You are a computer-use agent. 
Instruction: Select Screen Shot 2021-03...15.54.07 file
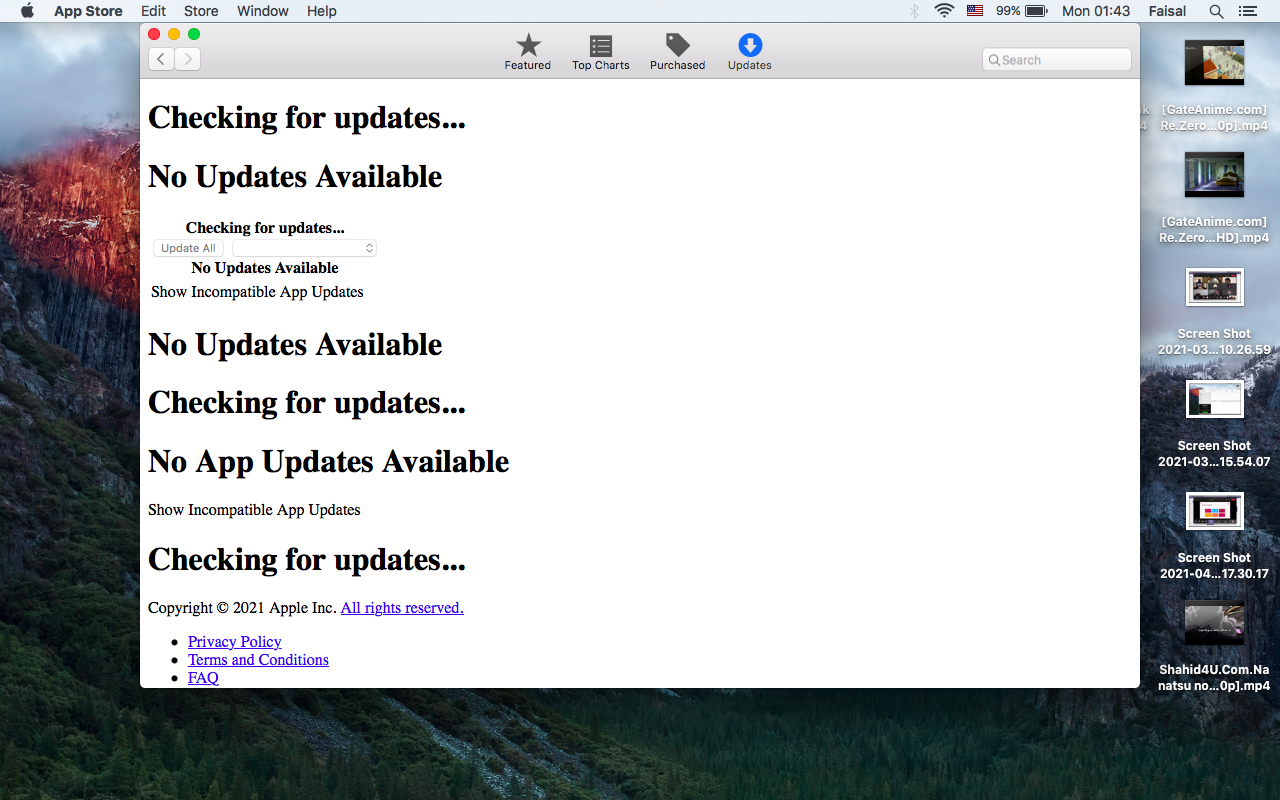1214,422
